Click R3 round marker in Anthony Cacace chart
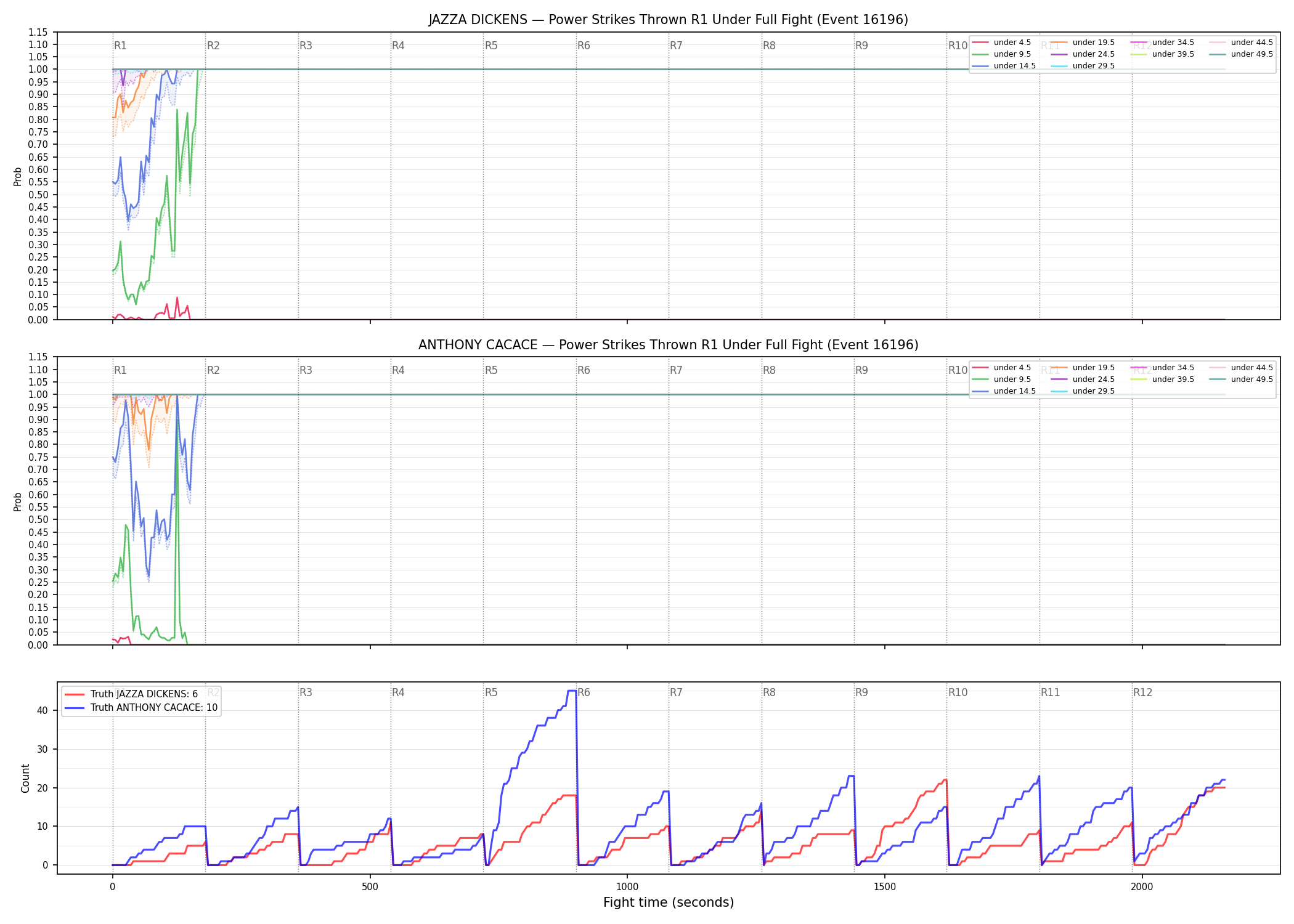 (306, 370)
